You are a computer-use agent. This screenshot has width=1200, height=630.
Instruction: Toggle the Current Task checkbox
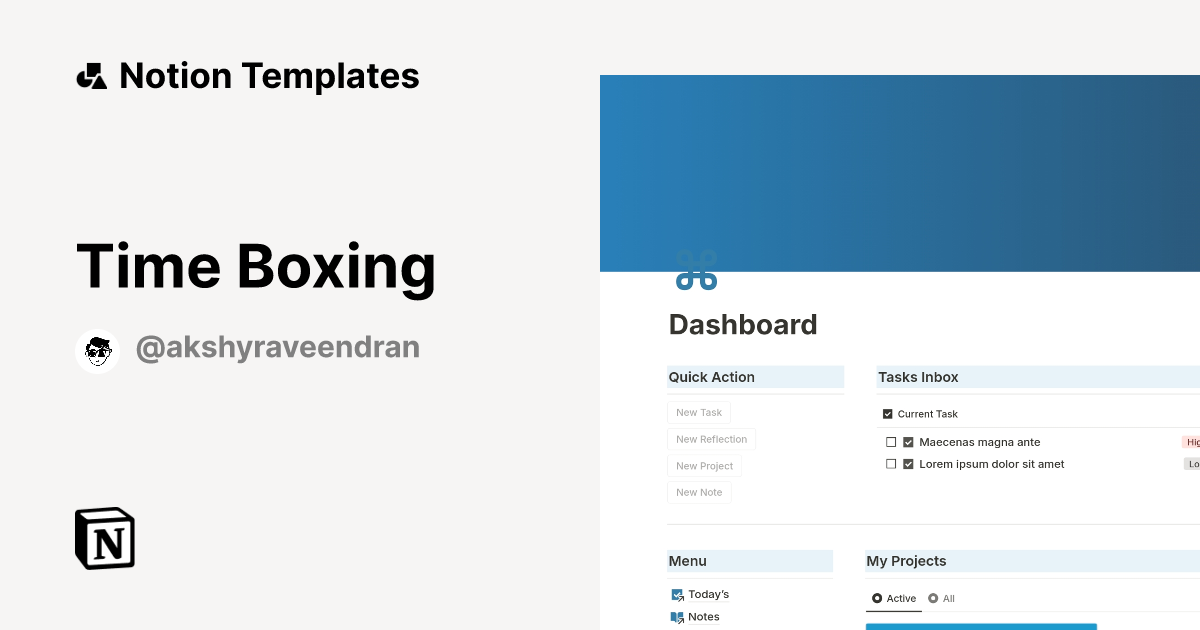[x=887, y=413]
